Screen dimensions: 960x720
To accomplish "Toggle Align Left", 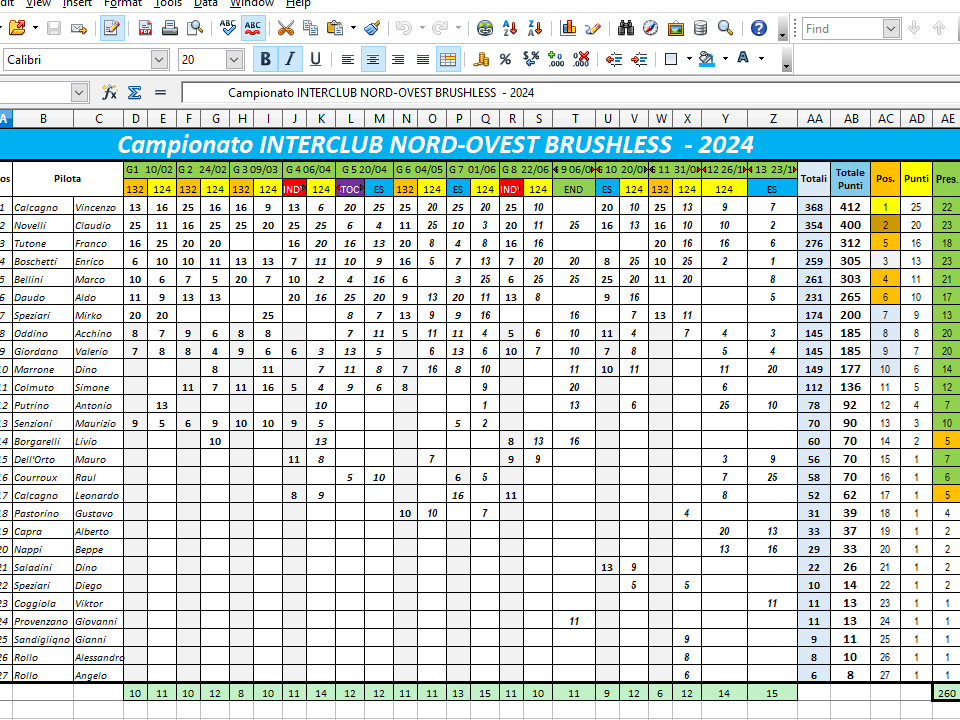I will (348, 59).
